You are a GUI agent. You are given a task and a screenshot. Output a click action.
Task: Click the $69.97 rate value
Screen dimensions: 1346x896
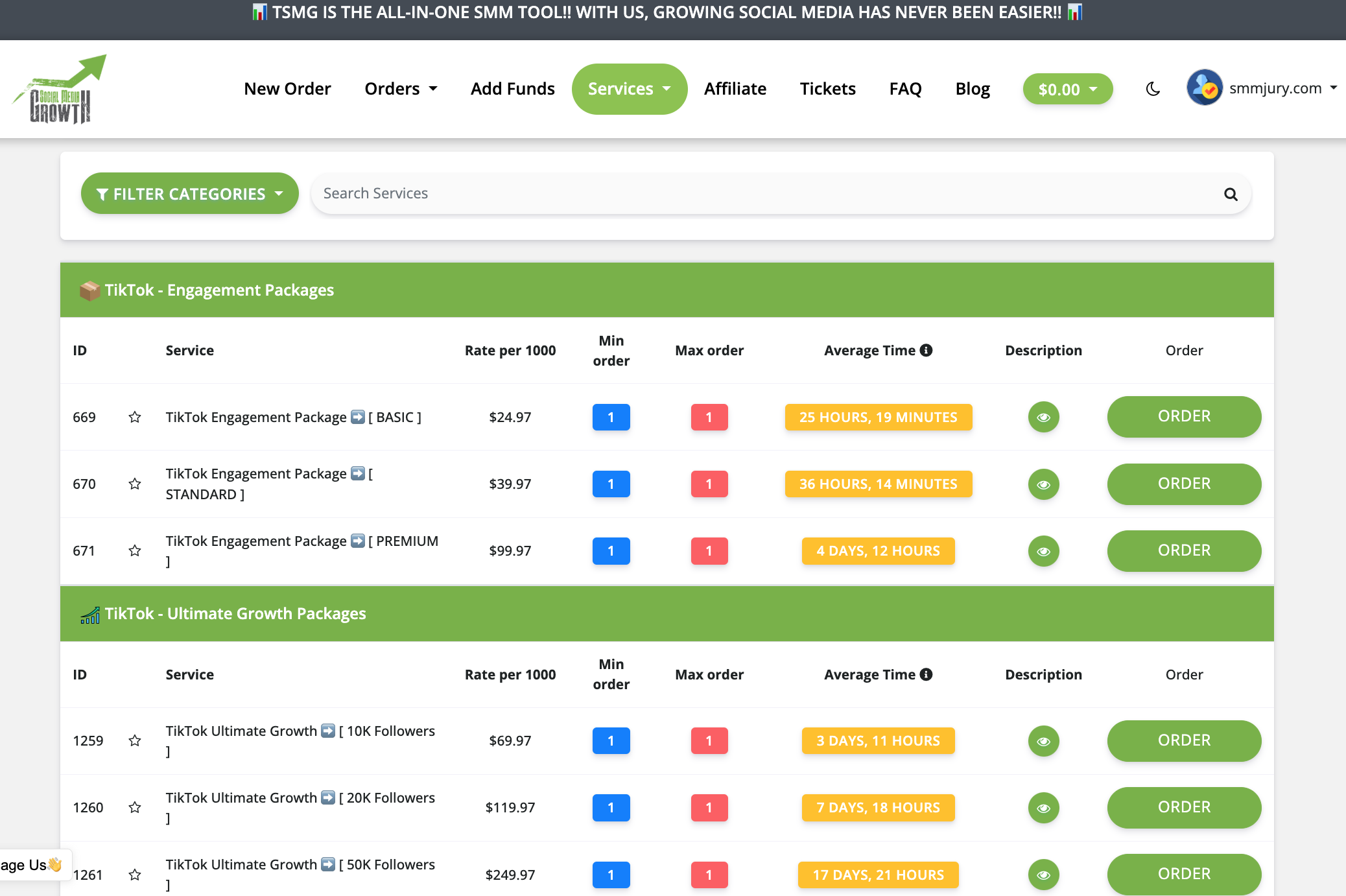[x=510, y=740]
